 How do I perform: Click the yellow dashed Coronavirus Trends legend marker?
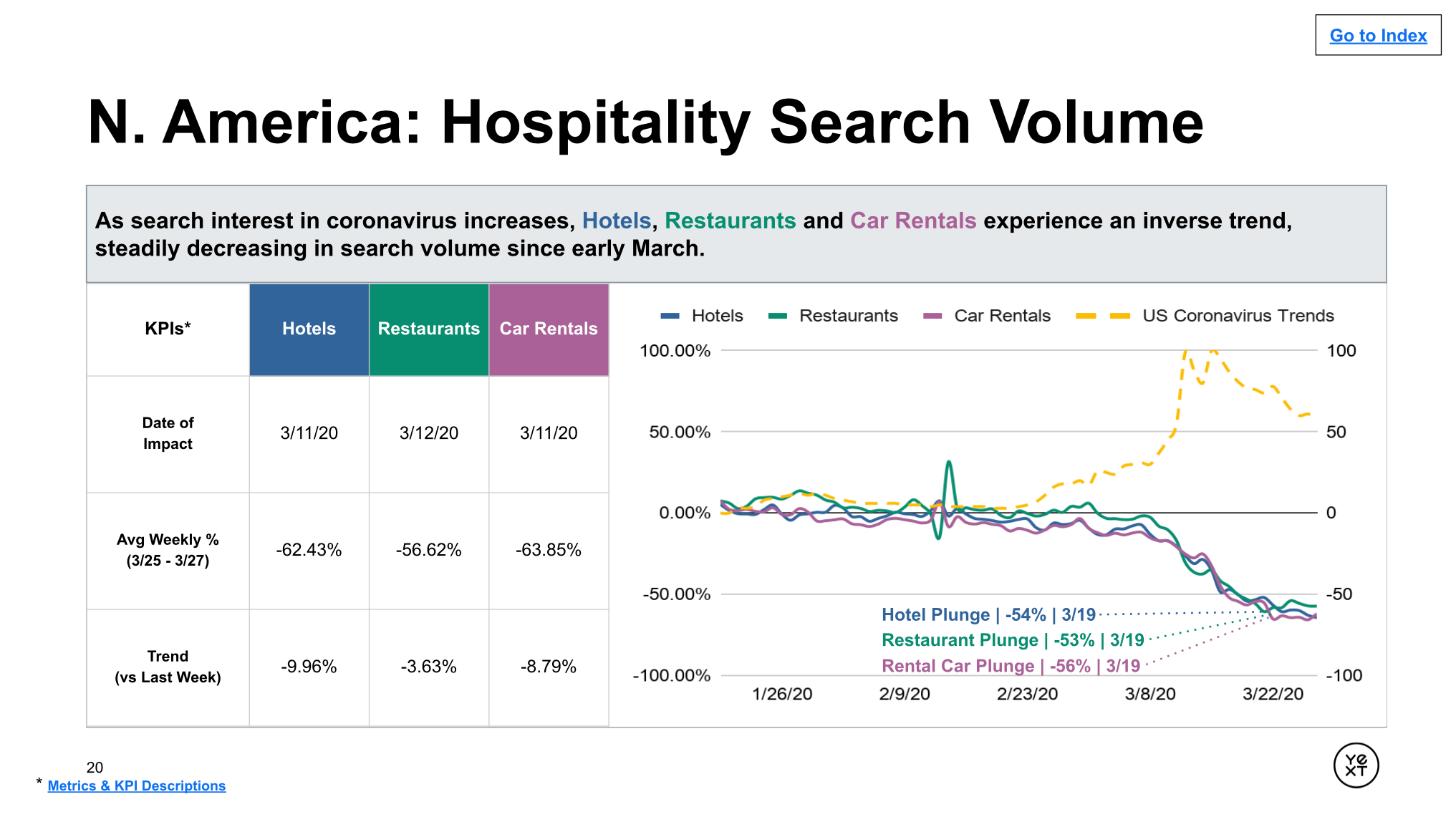pos(1103,316)
